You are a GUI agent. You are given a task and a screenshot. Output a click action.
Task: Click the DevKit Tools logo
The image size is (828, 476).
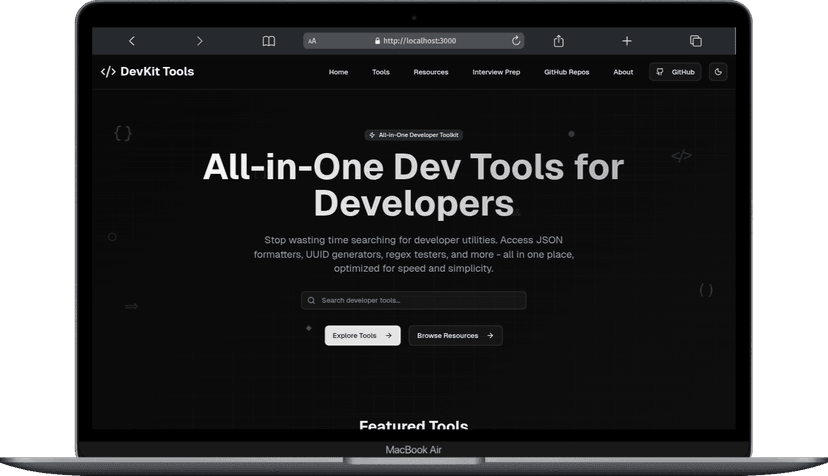(147, 71)
